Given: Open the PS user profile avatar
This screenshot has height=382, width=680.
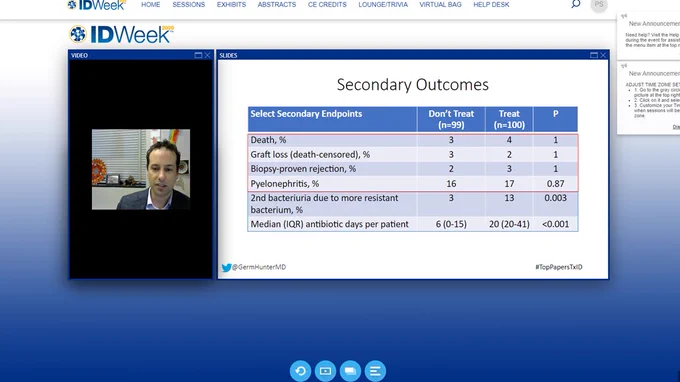Looking at the screenshot, I should [599, 4].
